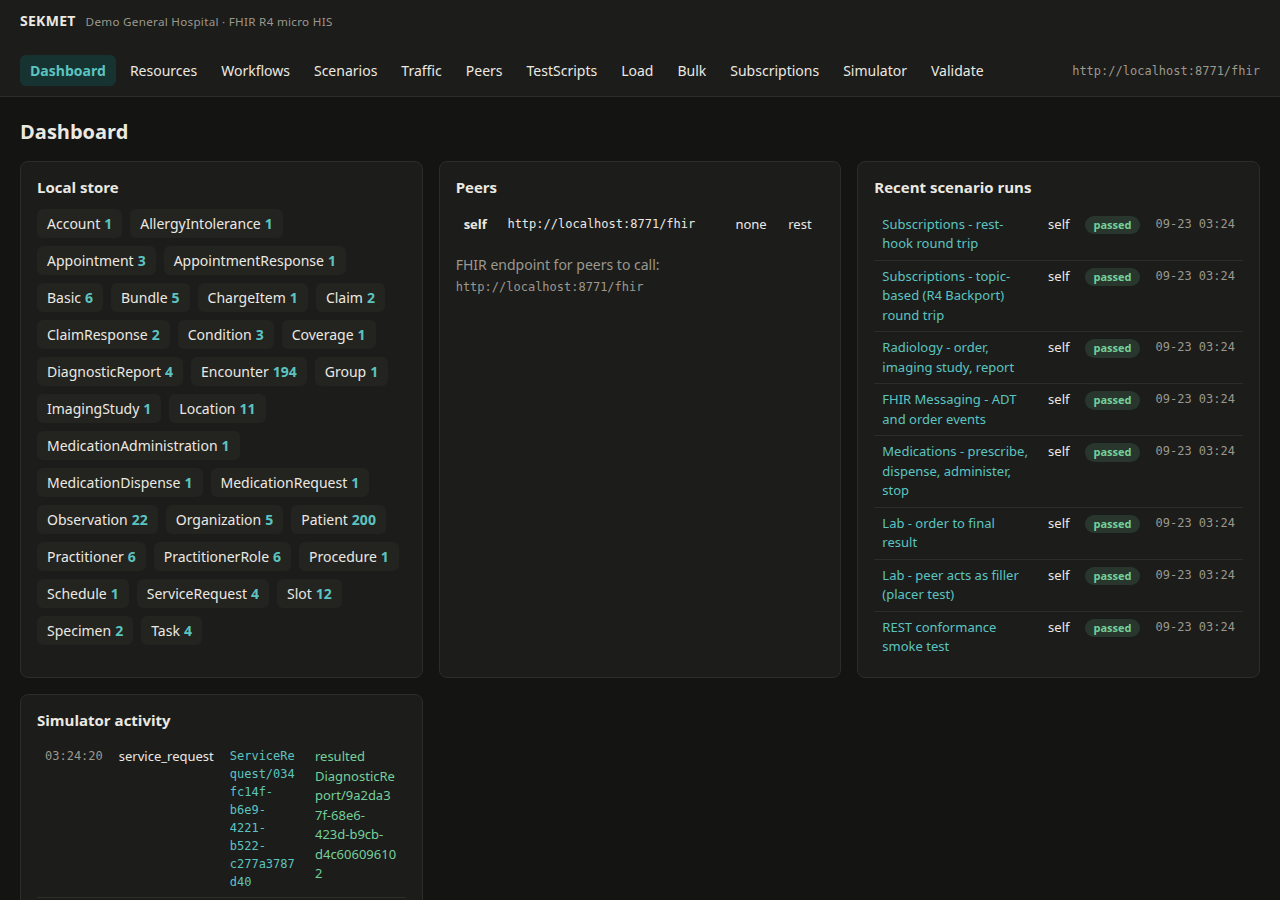1280x900 pixels.
Task: Open the Patient 200 resource chip
Action: pyautogui.click(x=338, y=520)
